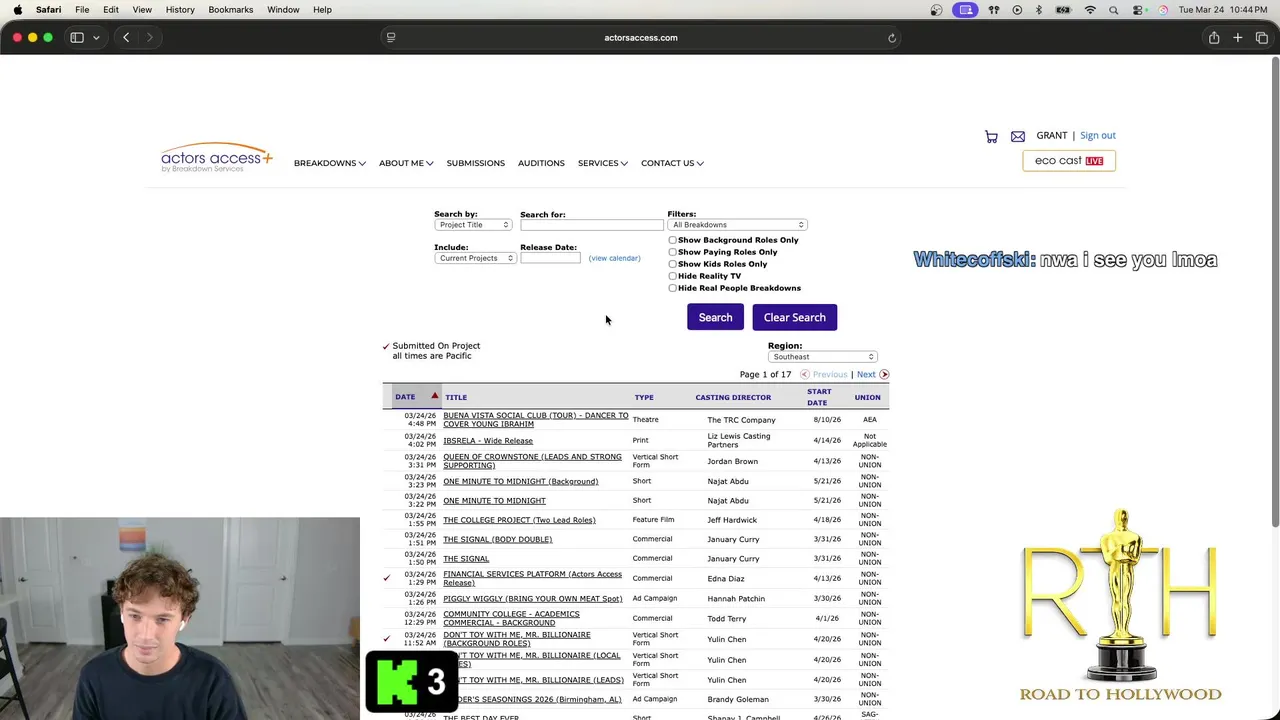Click the Date sort arrow indicator
The height and width of the screenshot is (720, 1280).
434,397
